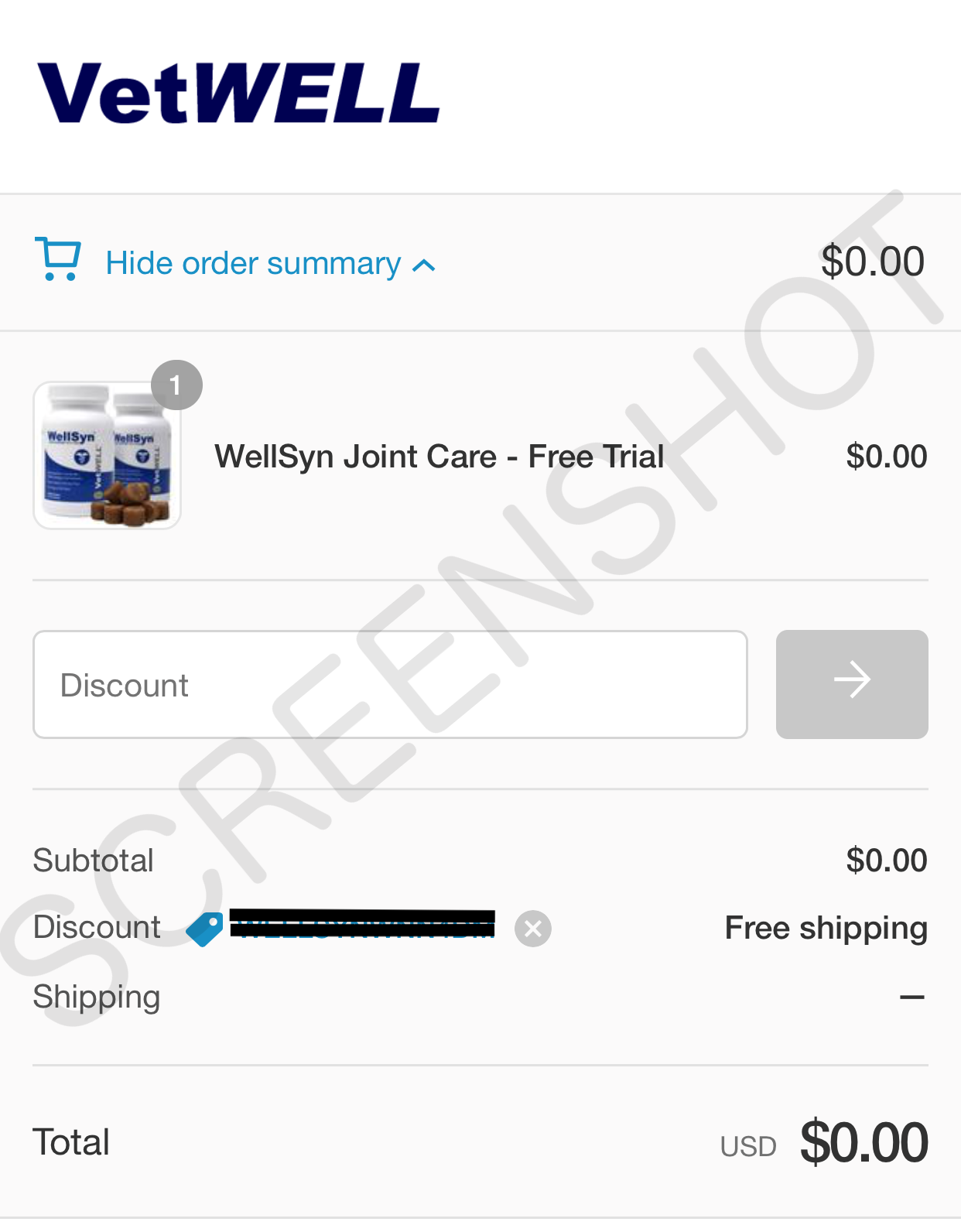Remove the applied discount code
This screenshot has height=1232, width=961.
[533, 929]
